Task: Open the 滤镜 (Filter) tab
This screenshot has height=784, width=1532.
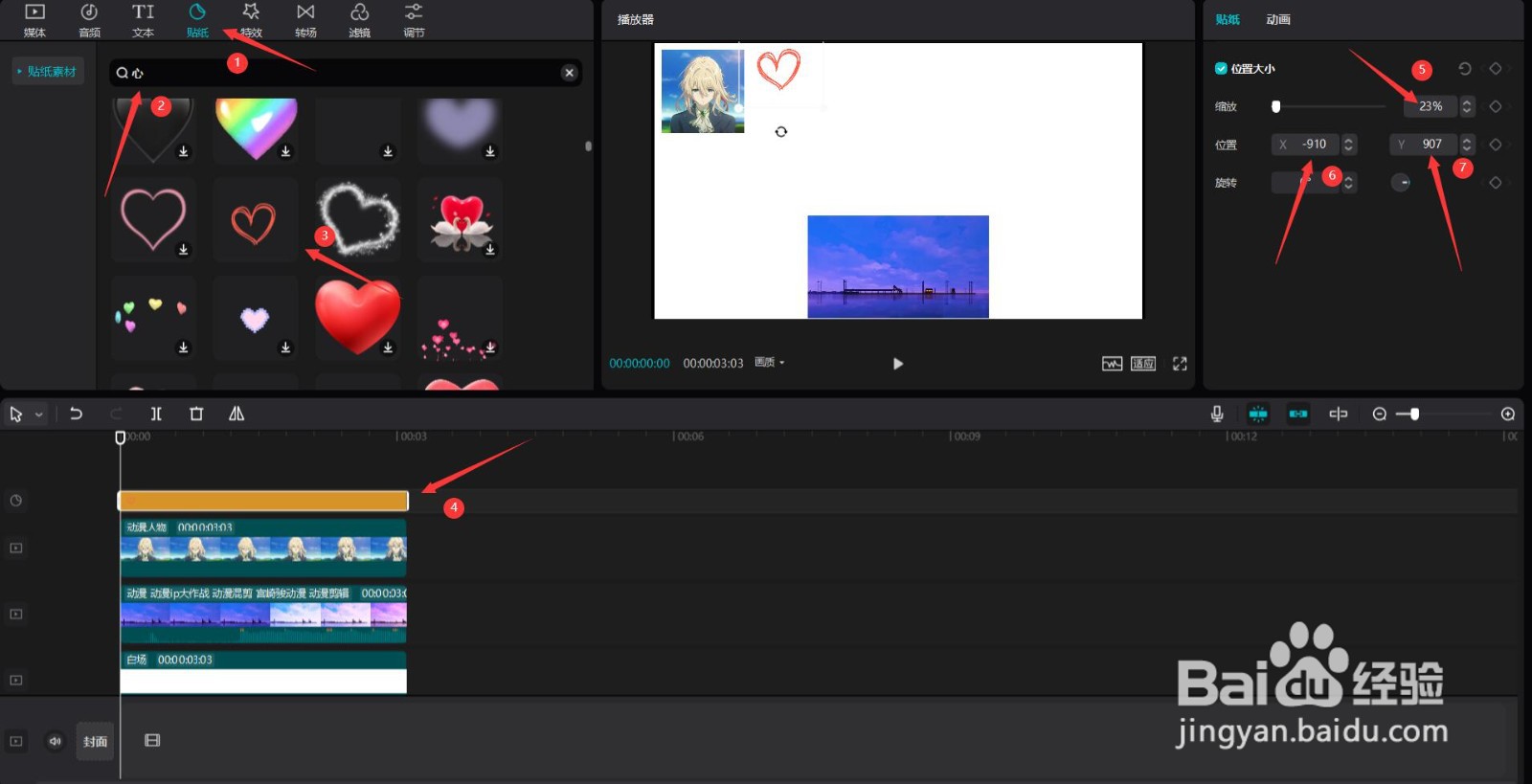Action: [359, 19]
